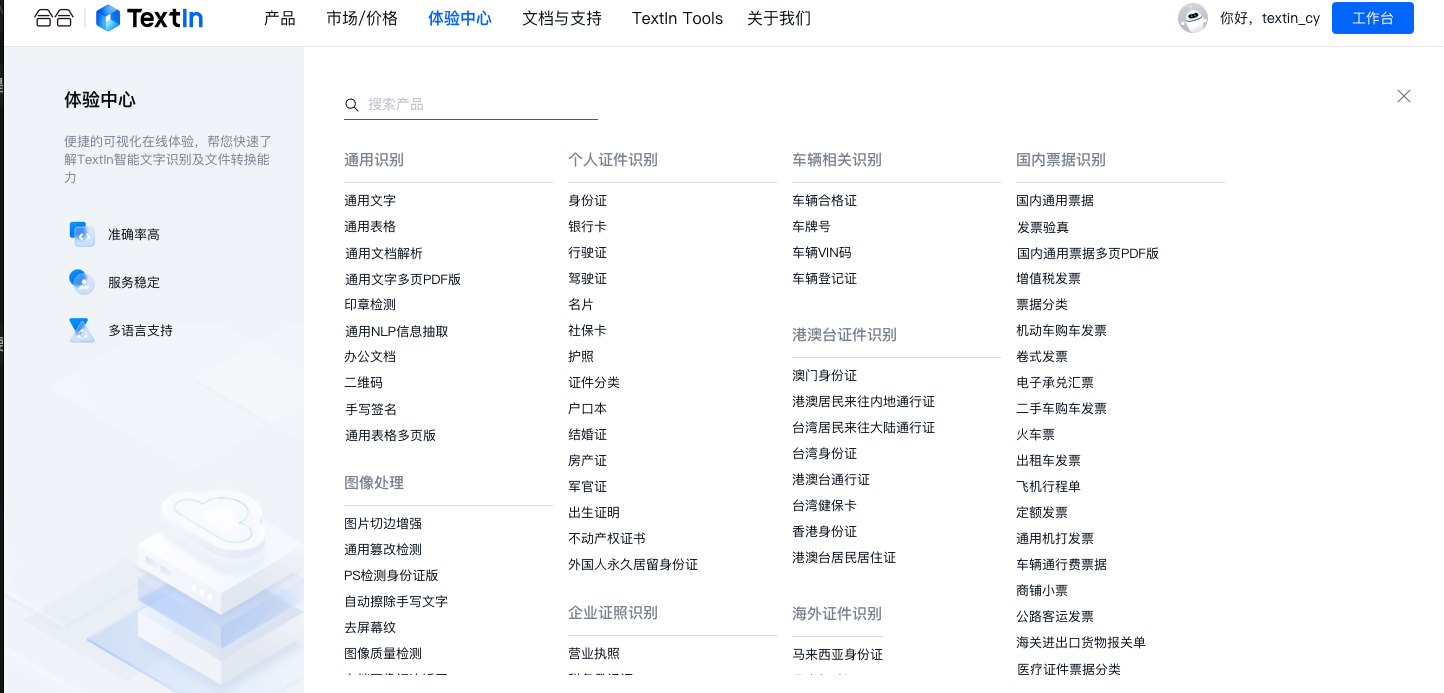Image resolution: width=1444 pixels, height=693 pixels.
Task: Open 机动车购车发票 link
Action: (x=1062, y=331)
